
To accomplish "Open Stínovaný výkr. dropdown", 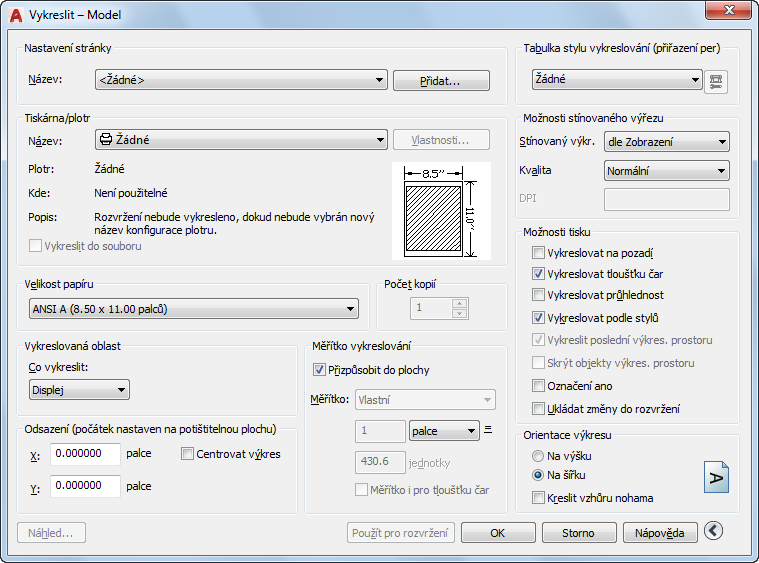I will (x=667, y=142).
